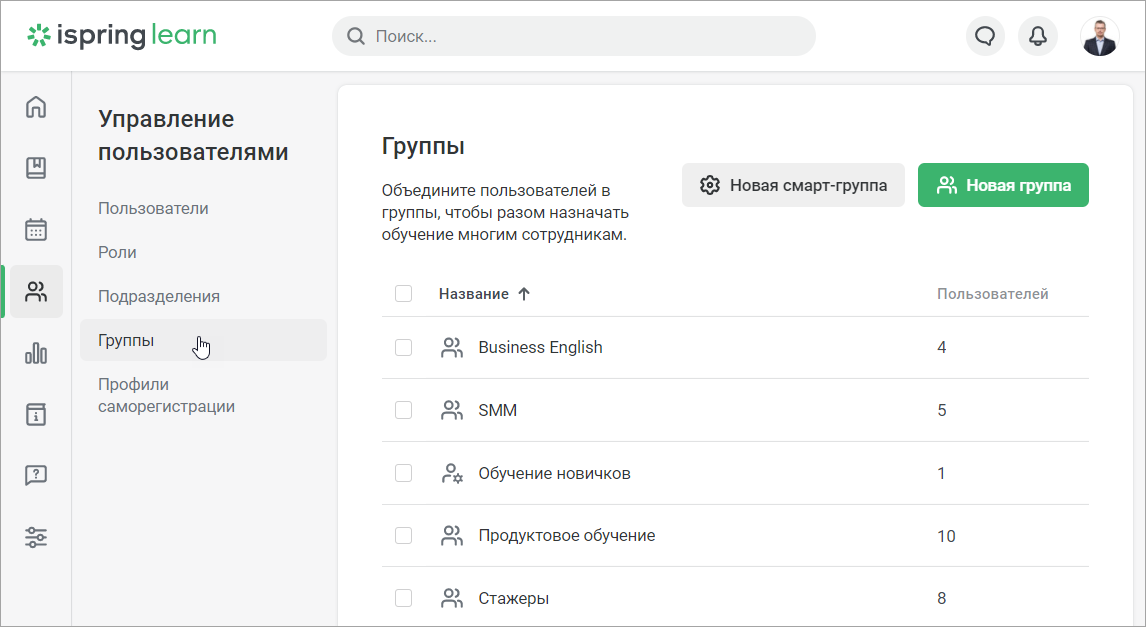Click the SMM group icon
The image size is (1146, 627).
452,411
